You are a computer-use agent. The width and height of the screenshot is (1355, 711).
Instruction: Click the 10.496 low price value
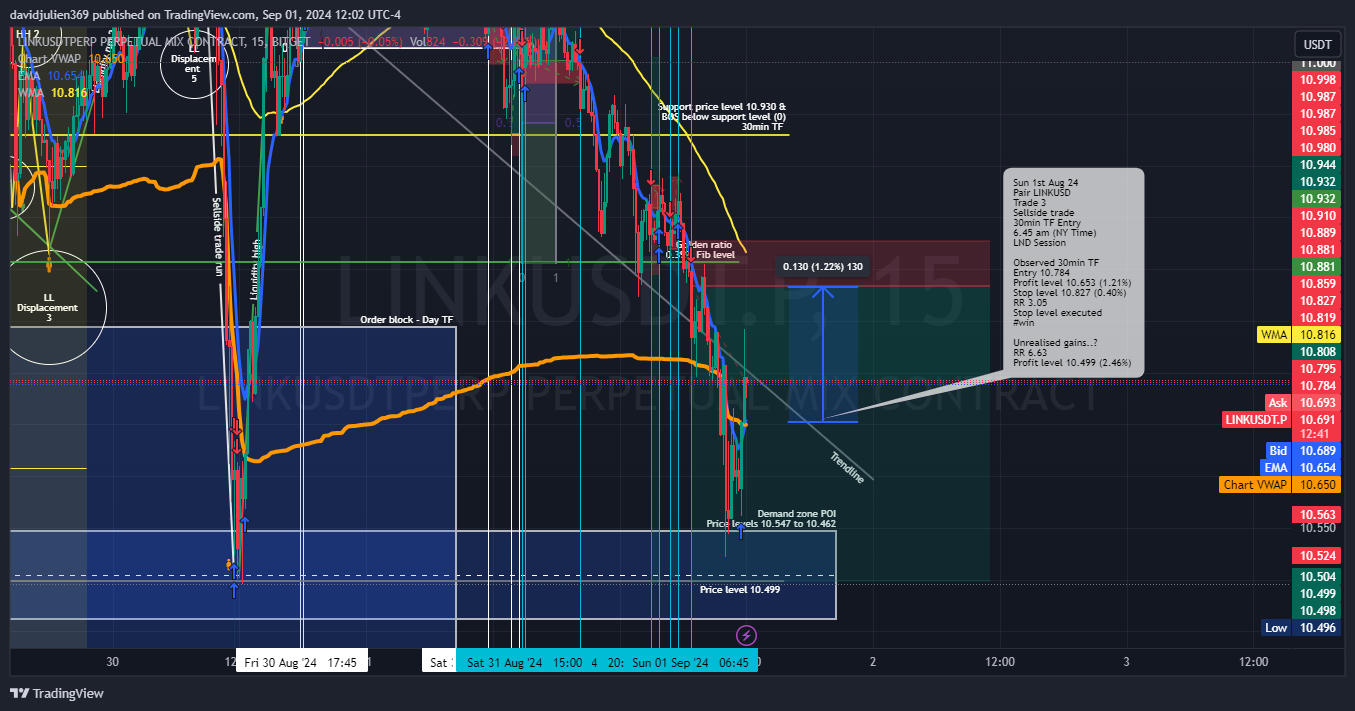1318,628
